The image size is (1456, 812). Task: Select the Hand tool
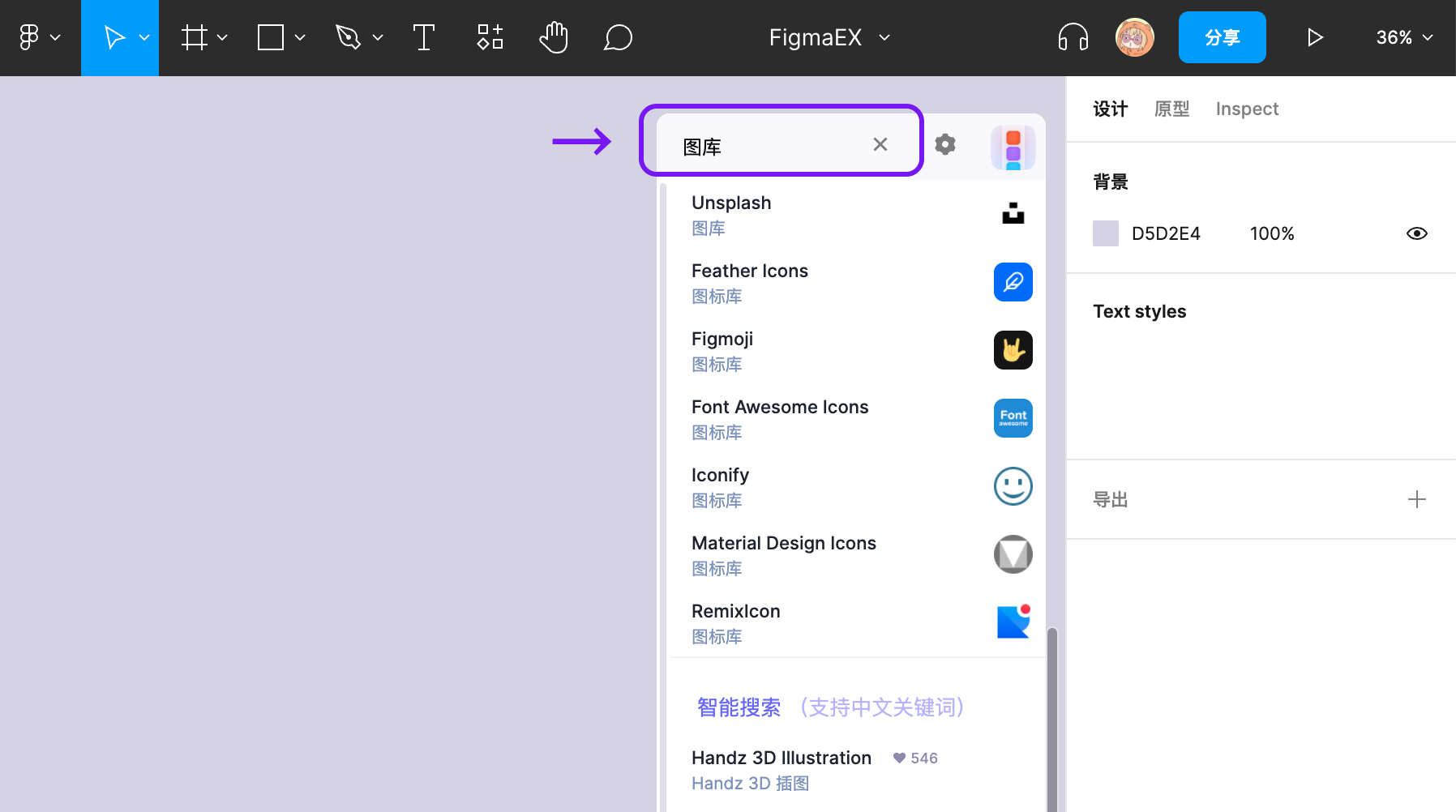point(554,37)
